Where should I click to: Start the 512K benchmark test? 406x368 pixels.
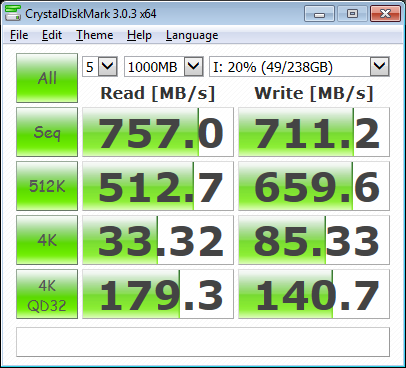pyautogui.click(x=47, y=186)
